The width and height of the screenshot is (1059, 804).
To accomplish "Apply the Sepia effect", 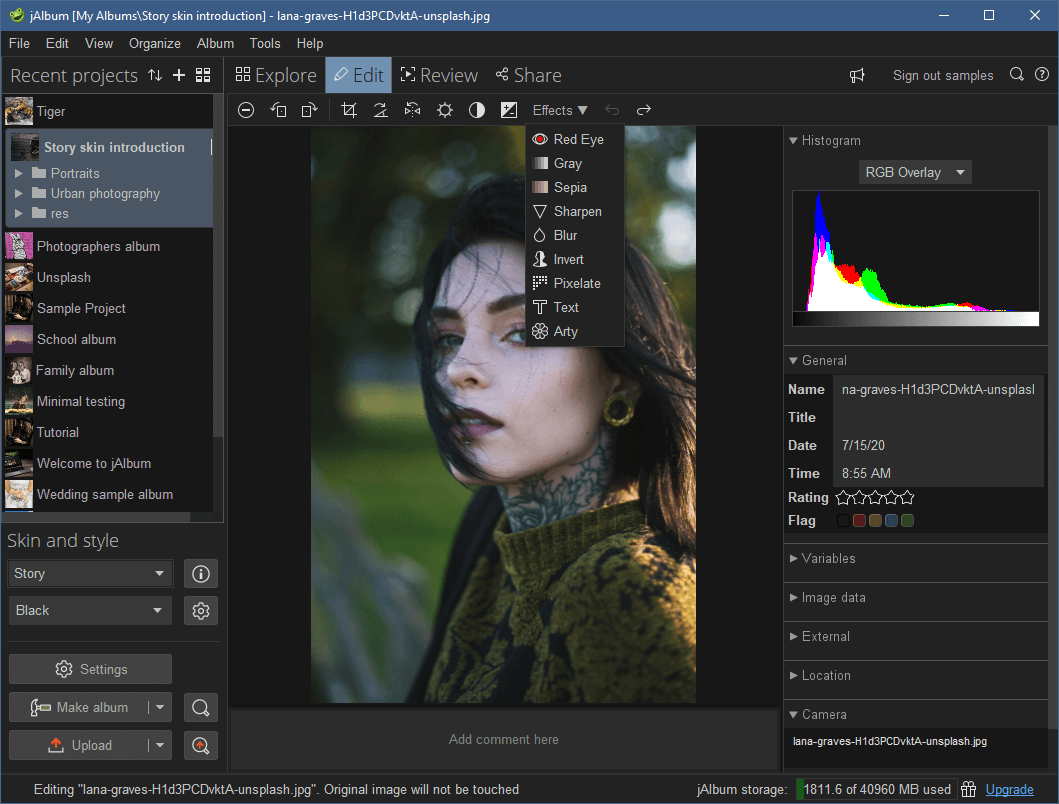I will pos(568,187).
